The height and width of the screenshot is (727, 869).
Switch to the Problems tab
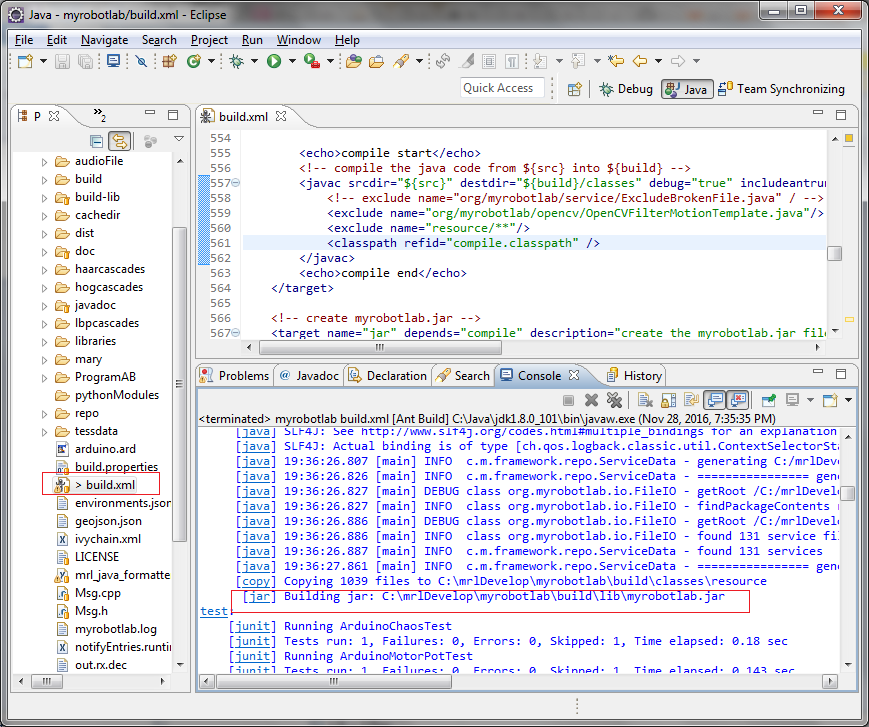(x=234, y=376)
